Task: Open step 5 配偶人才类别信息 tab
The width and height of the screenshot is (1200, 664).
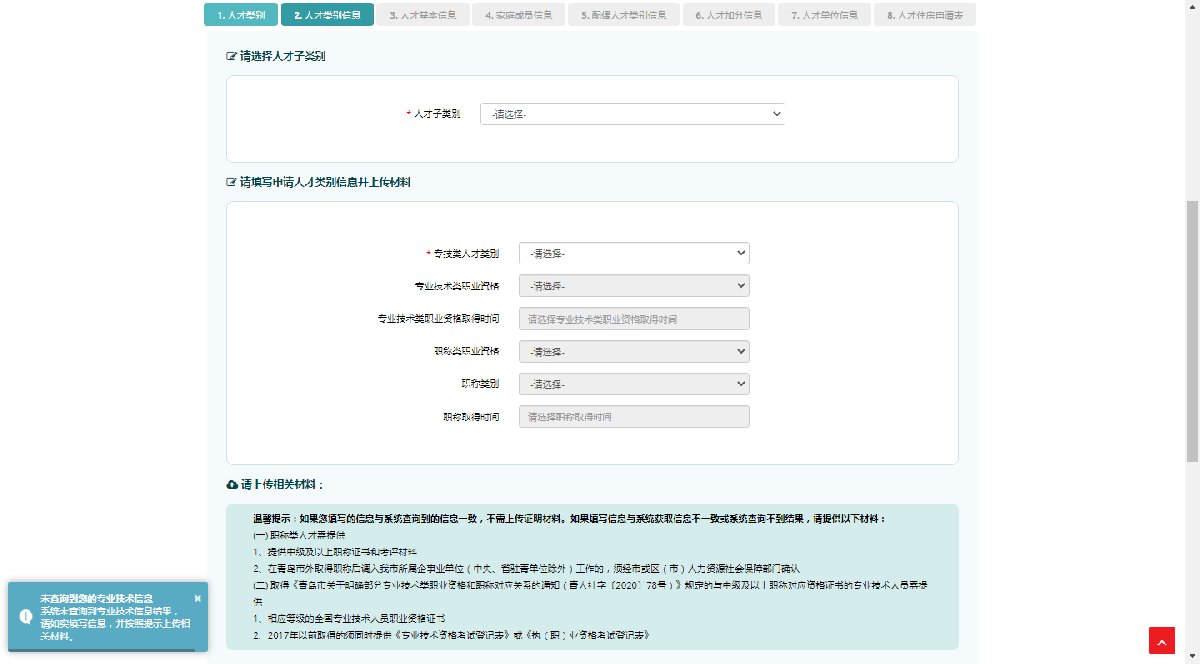Action: pyautogui.click(x=626, y=15)
